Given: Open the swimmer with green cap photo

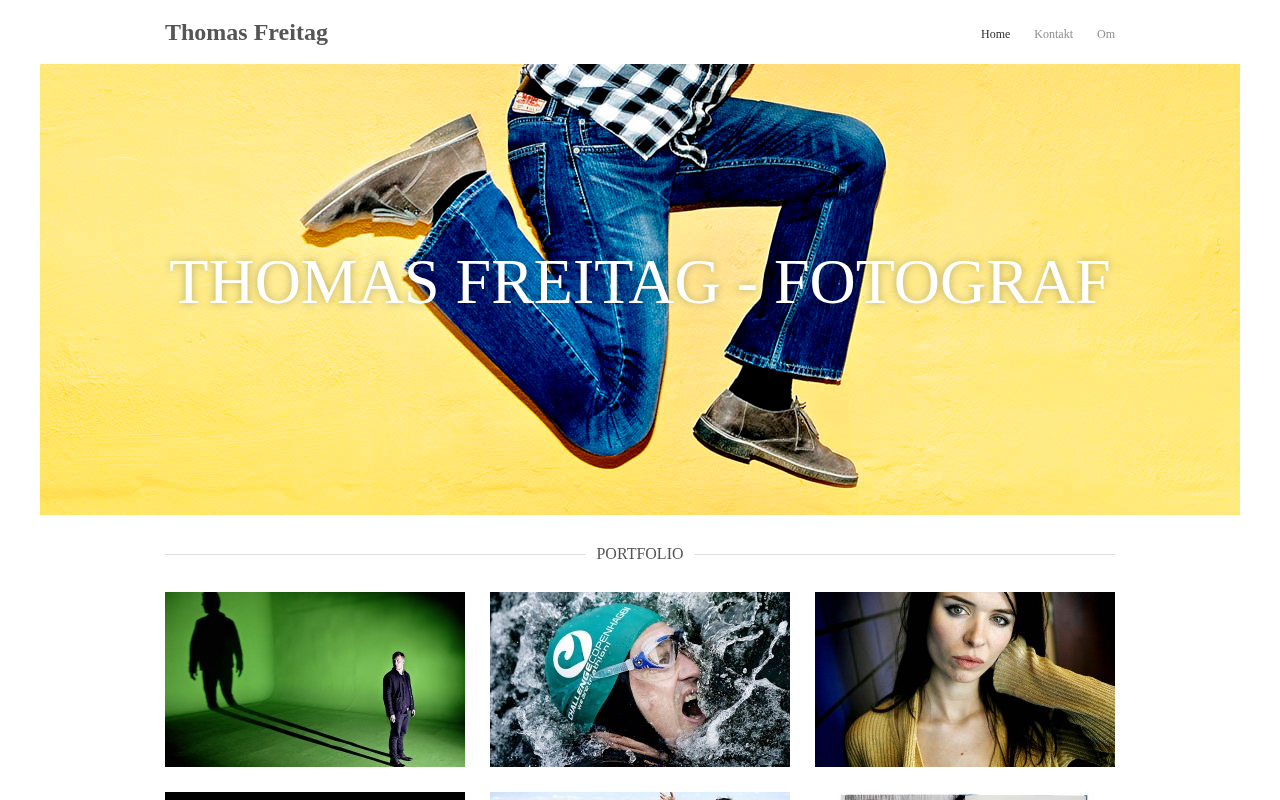Looking at the screenshot, I should (x=640, y=679).
